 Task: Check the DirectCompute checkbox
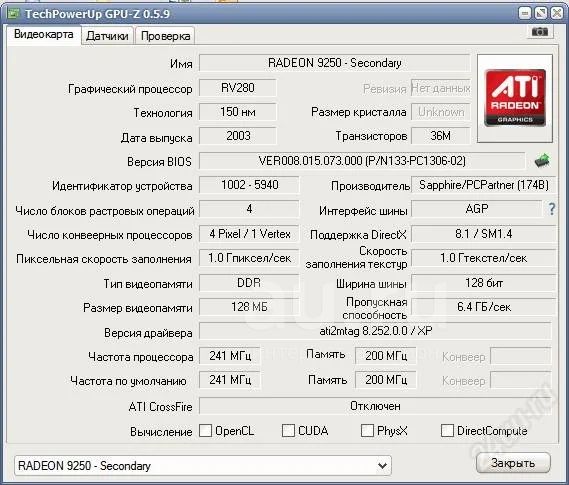447,431
